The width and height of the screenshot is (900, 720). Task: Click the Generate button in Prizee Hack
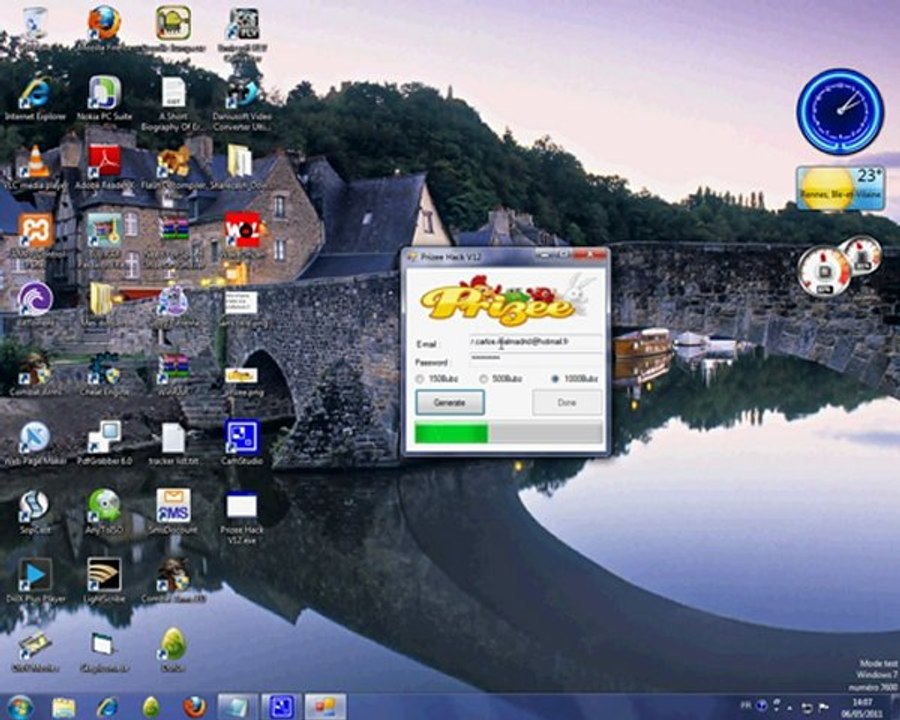449,402
